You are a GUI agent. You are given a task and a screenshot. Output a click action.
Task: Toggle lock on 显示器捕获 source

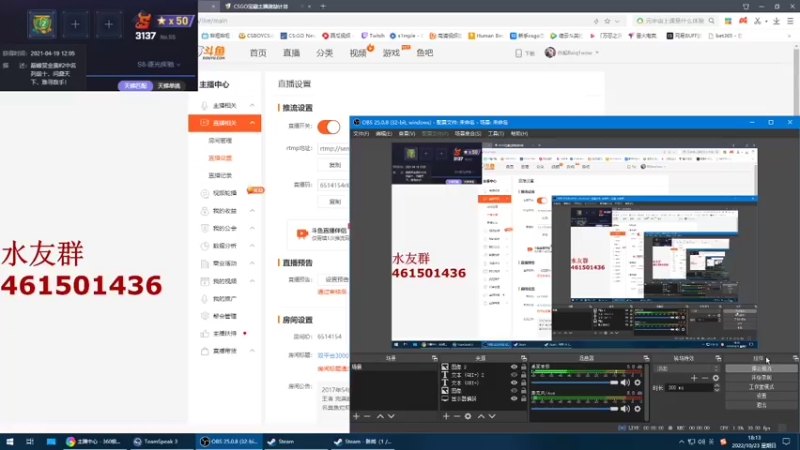click(x=523, y=398)
